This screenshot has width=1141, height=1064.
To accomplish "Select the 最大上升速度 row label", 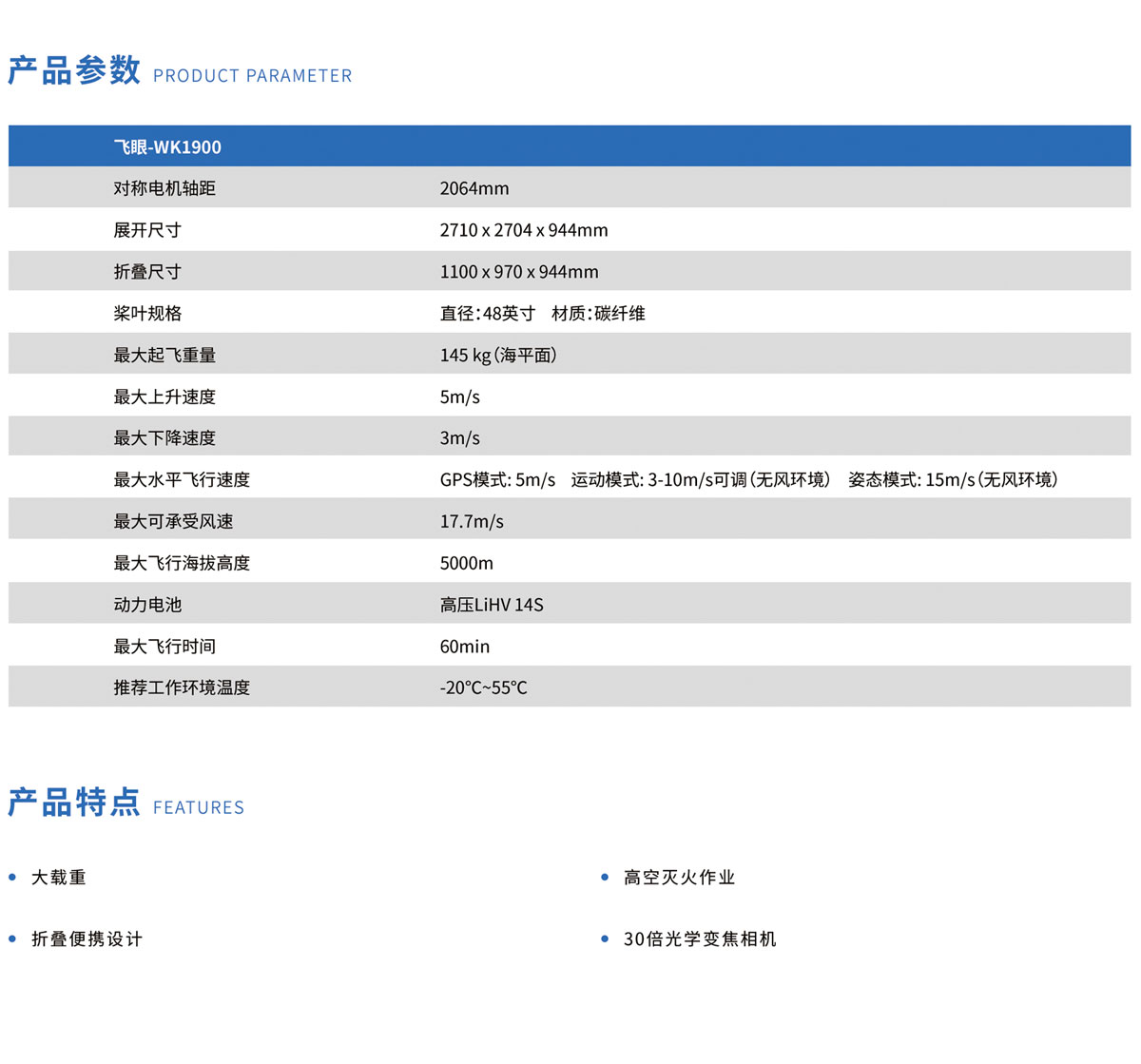I will tap(164, 397).
